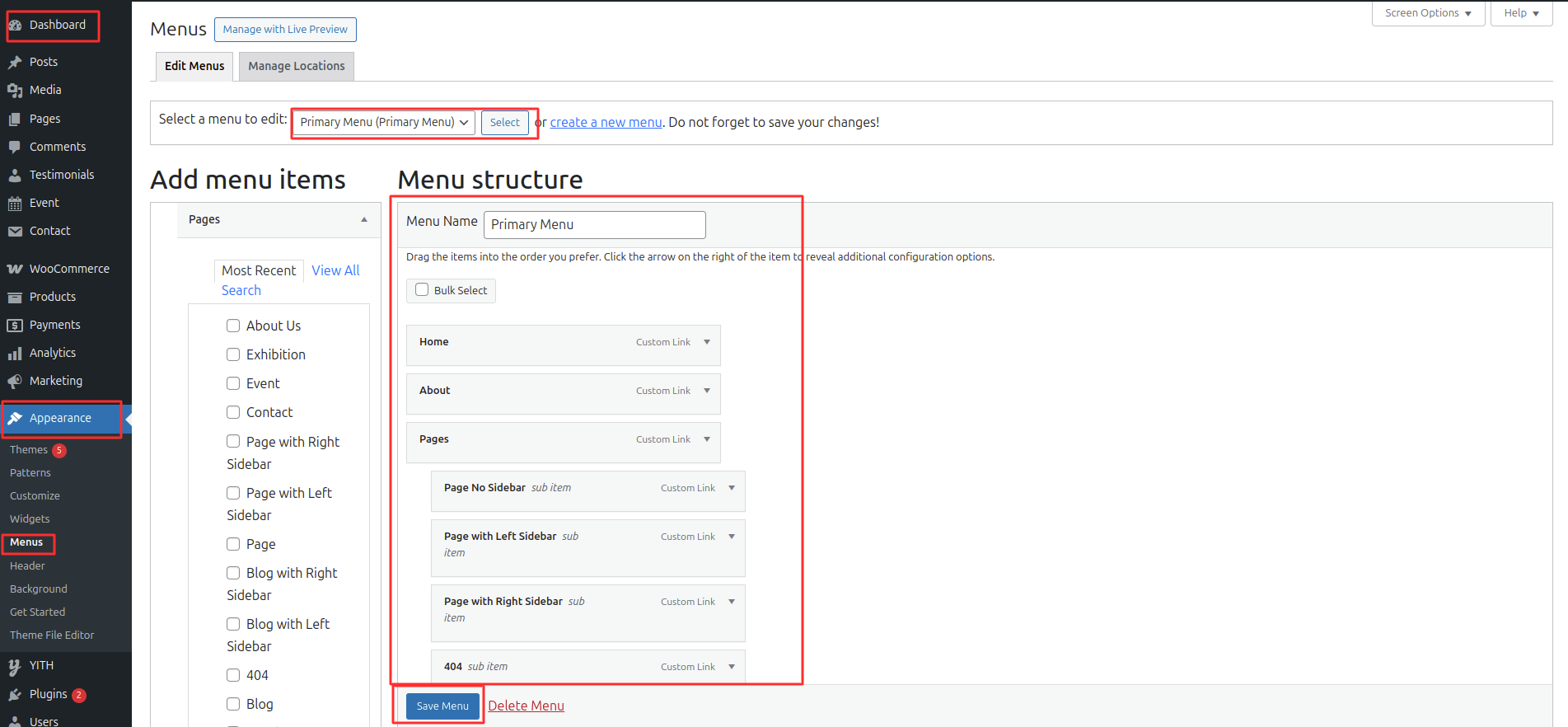Switch to the Manage Locations tab
The image size is (1568, 727).
pos(297,66)
